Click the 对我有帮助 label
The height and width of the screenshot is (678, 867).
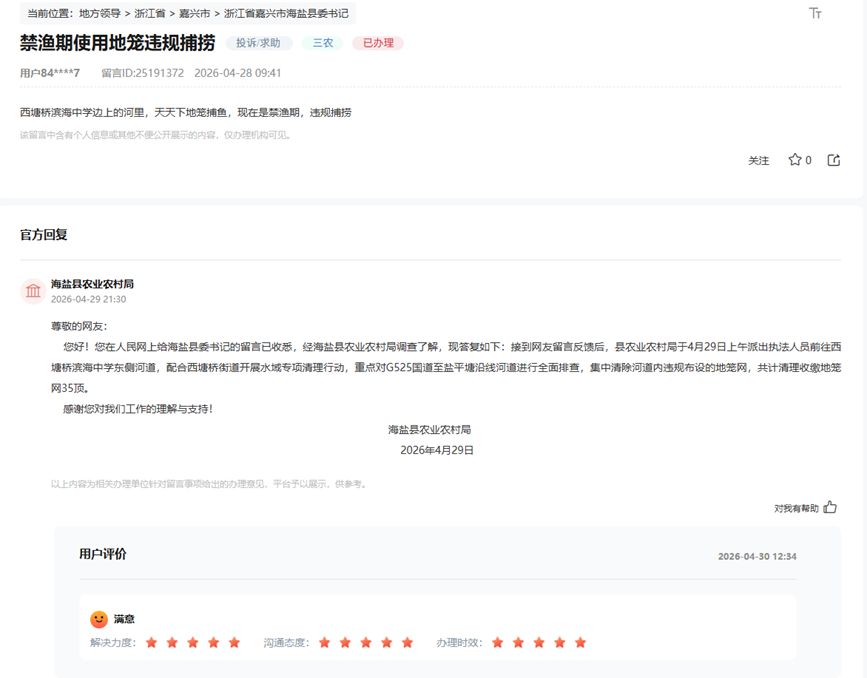click(796, 508)
